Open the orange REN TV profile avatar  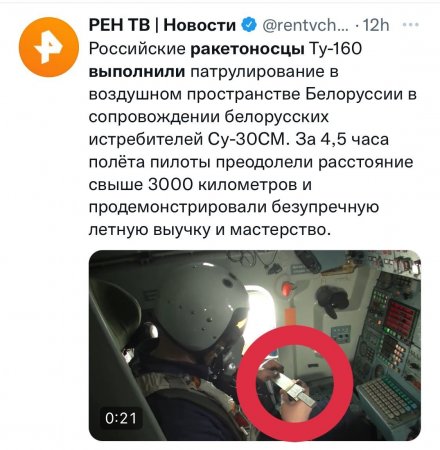tap(49, 47)
